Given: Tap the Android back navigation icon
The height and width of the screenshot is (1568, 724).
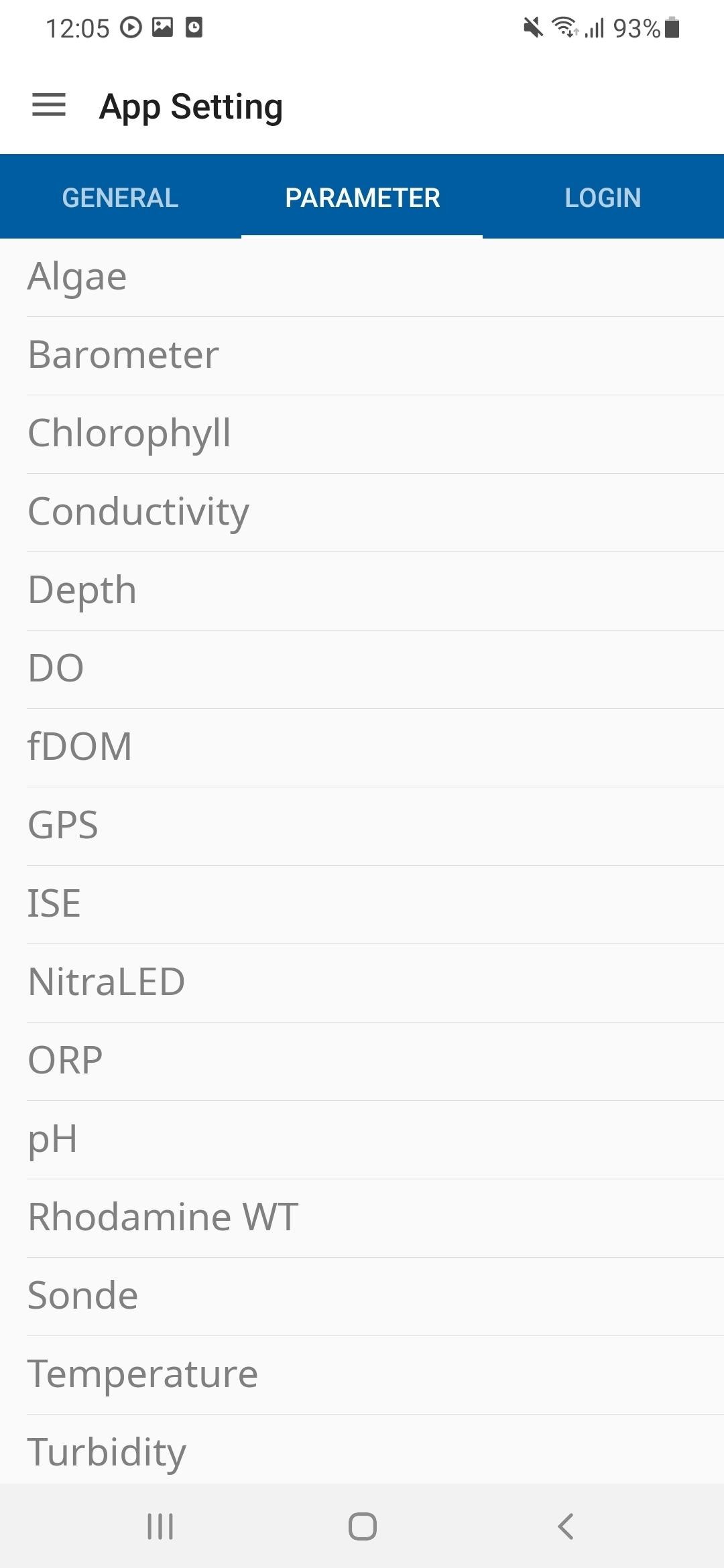Looking at the screenshot, I should (565, 1526).
